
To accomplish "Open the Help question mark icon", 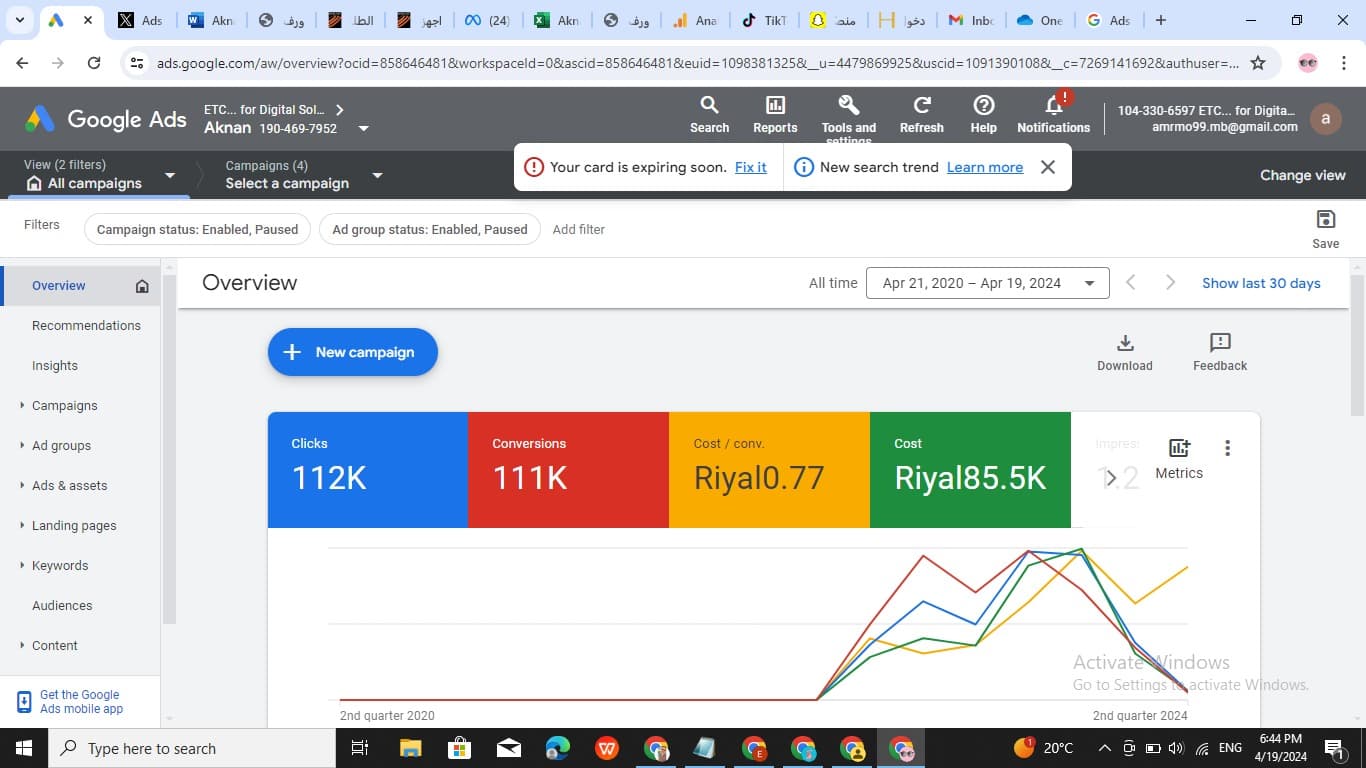I will [983, 106].
